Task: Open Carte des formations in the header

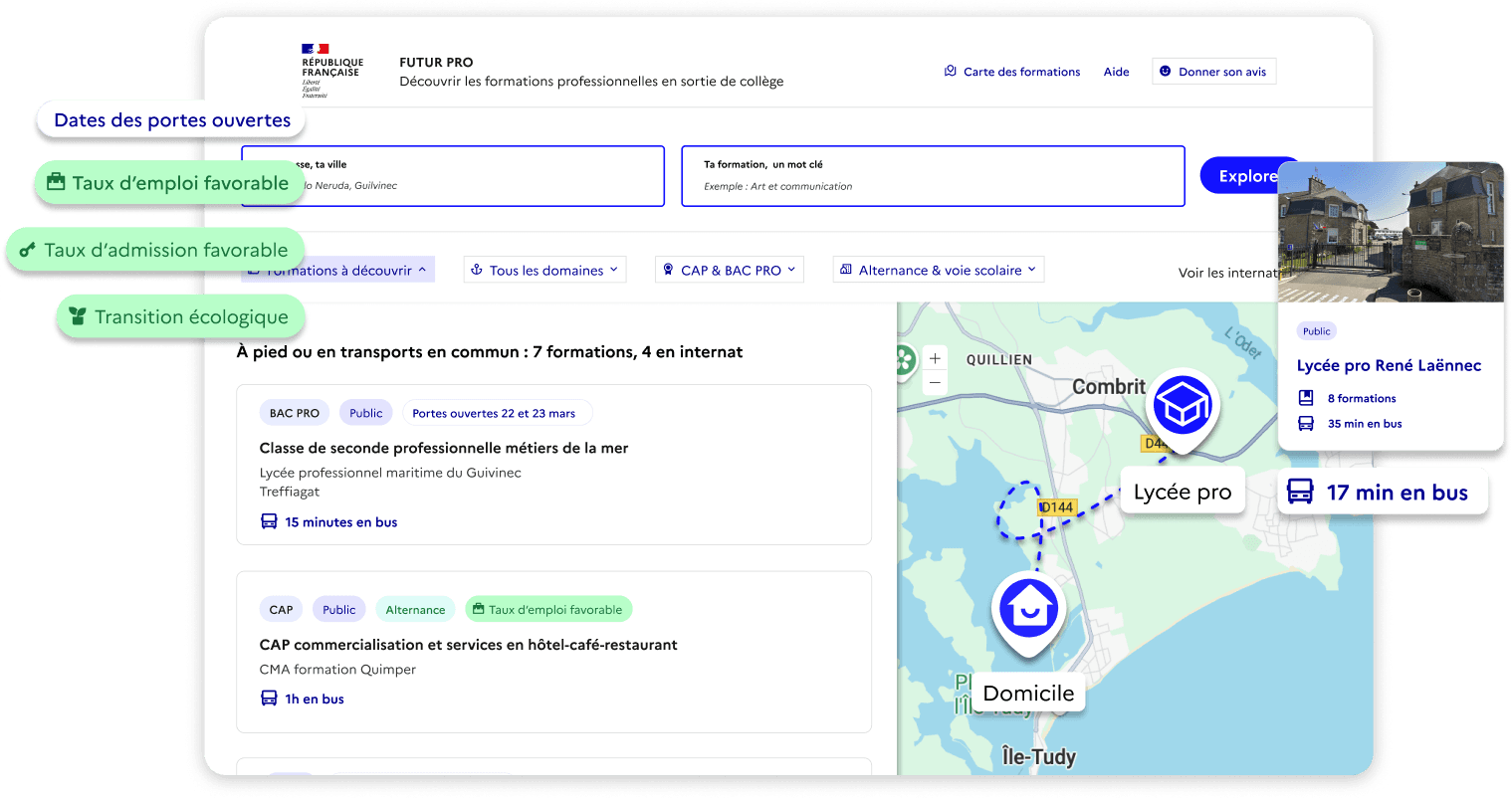Action: point(1012,72)
